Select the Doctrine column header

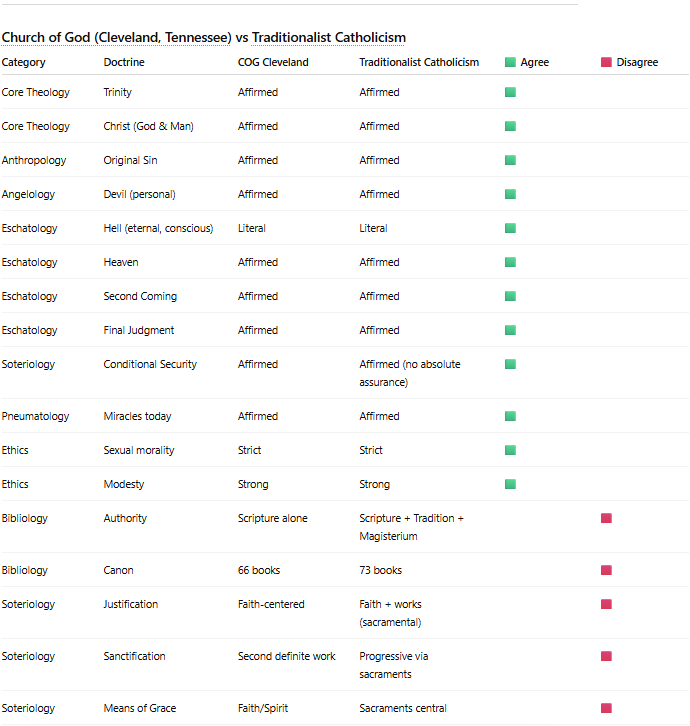[124, 62]
